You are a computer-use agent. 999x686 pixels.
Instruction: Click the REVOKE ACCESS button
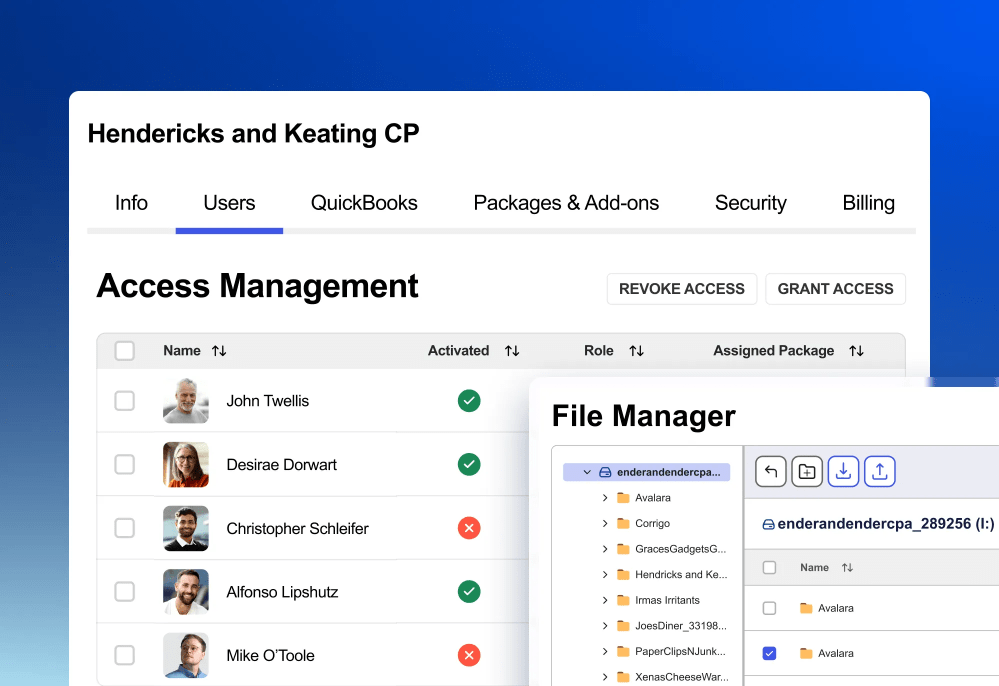(x=681, y=289)
